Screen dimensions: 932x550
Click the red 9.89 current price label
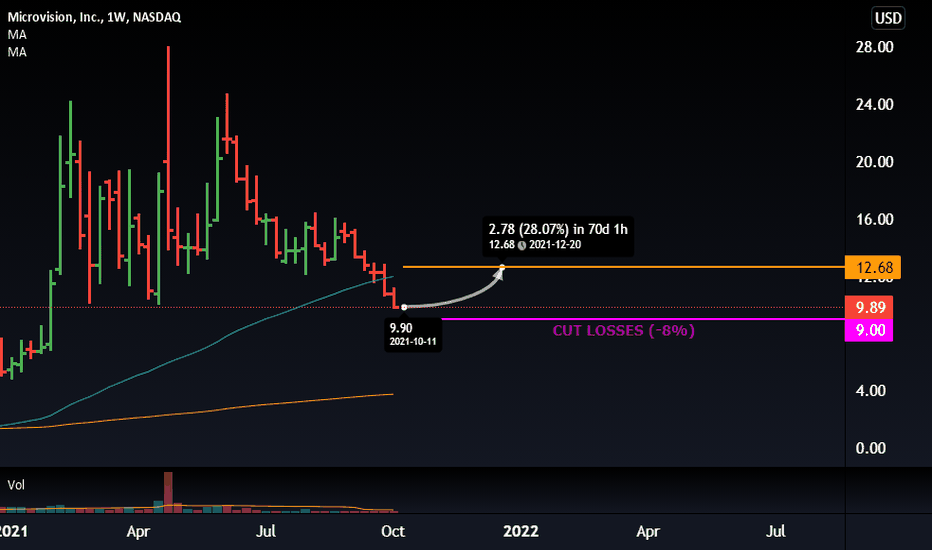869,307
